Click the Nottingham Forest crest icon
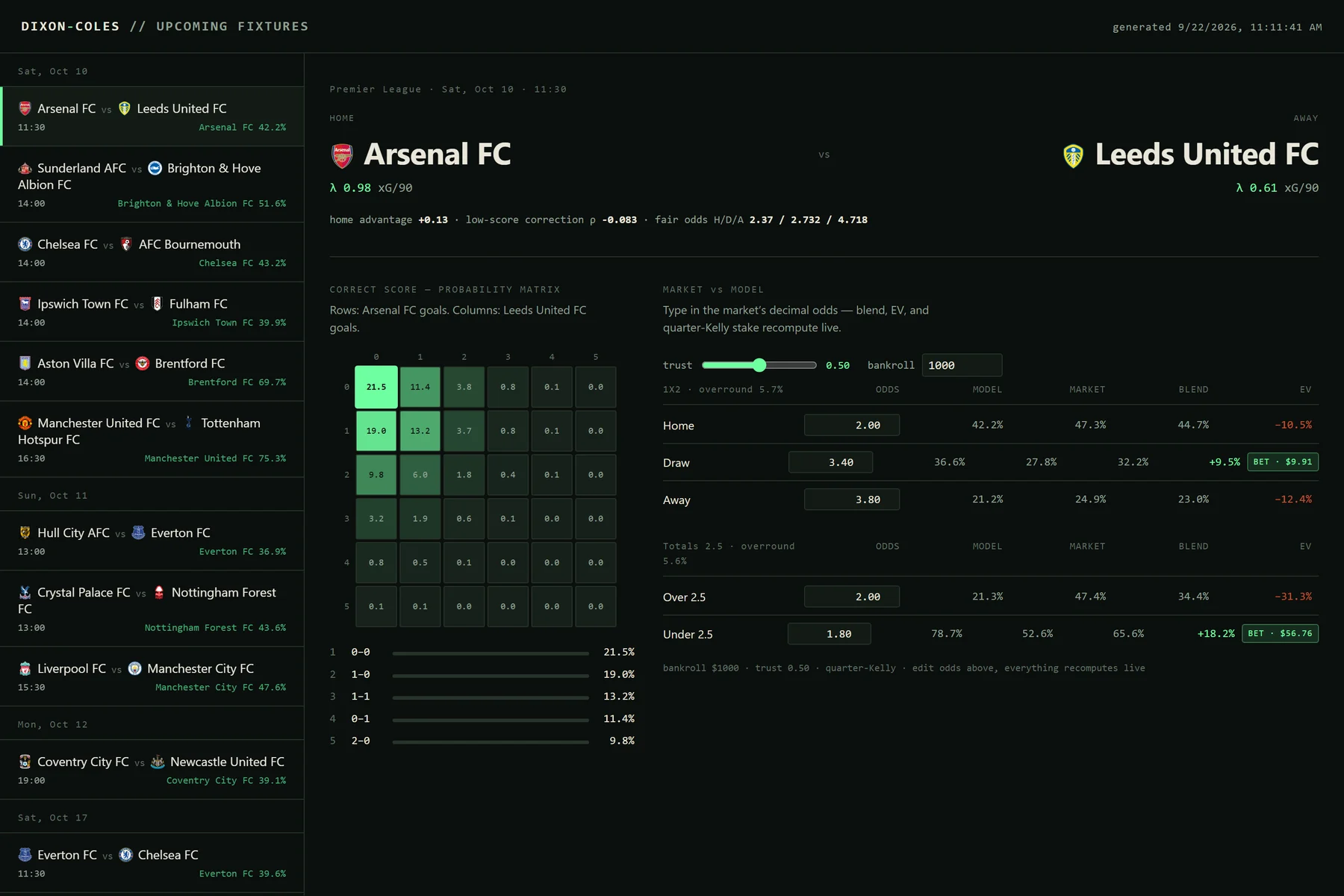The image size is (1344, 896). pyautogui.click(x=159, y=593)
